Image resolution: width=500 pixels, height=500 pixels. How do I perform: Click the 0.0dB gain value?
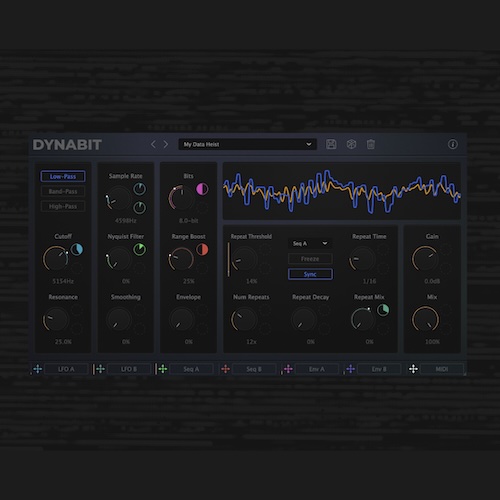[x=432, y=281]
